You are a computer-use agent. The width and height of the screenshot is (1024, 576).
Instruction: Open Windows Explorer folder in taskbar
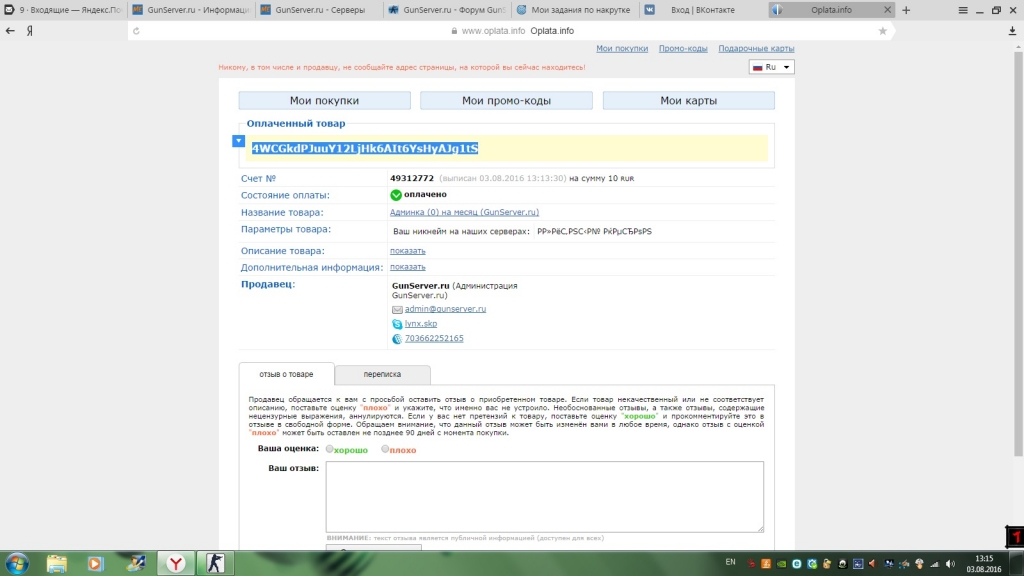57,563
